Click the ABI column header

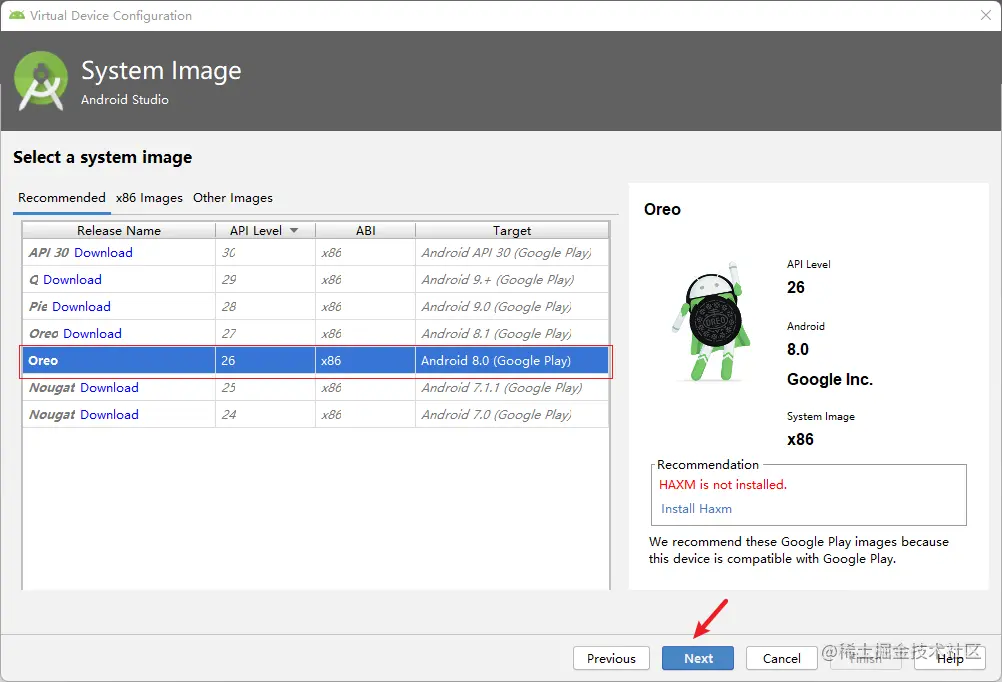click(x=366, y=230)
